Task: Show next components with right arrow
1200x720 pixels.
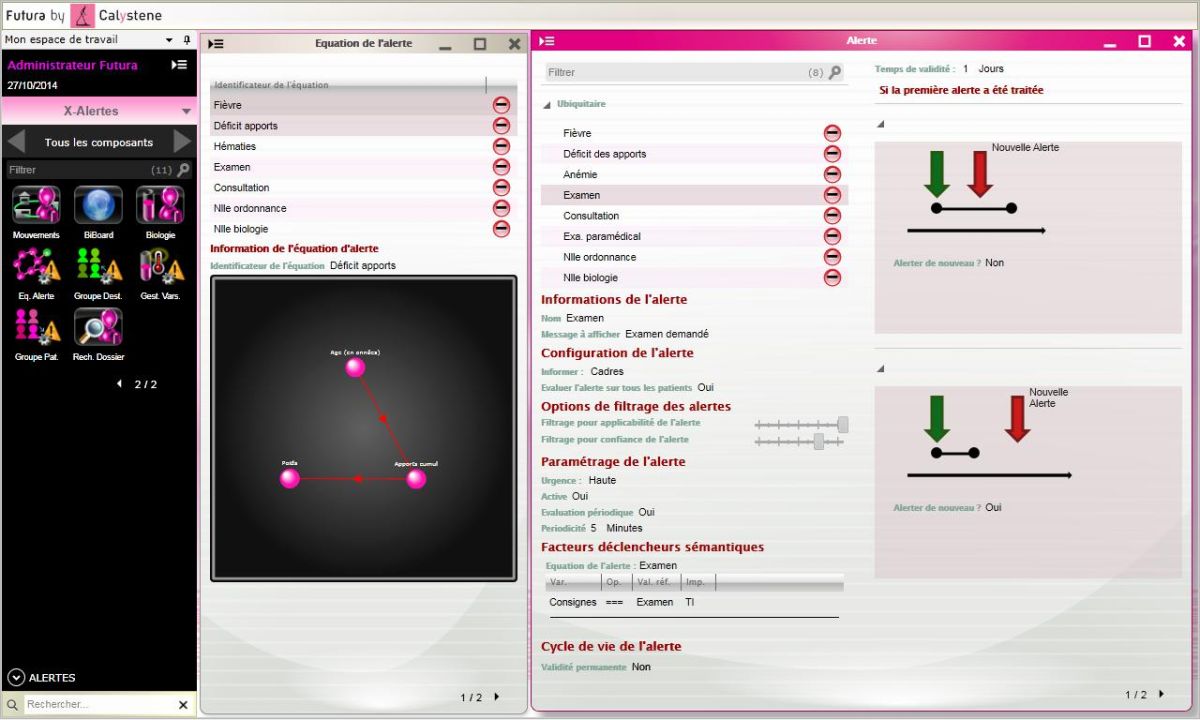Action: 182,142
